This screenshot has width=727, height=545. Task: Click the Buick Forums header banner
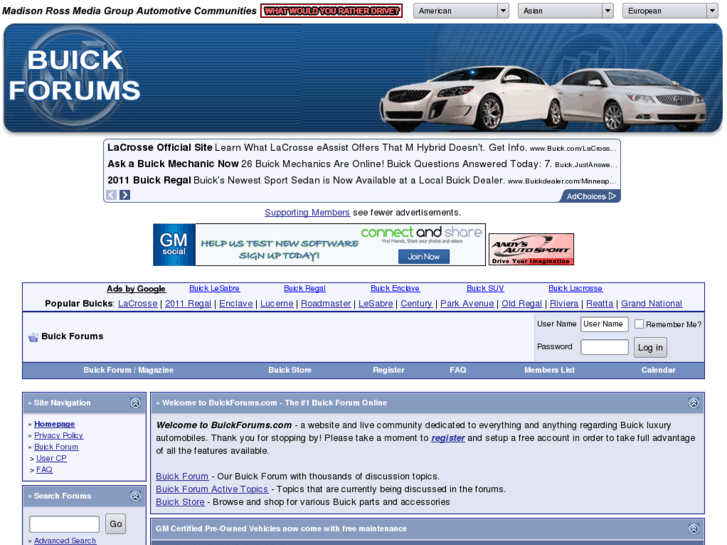pos(363,78)
